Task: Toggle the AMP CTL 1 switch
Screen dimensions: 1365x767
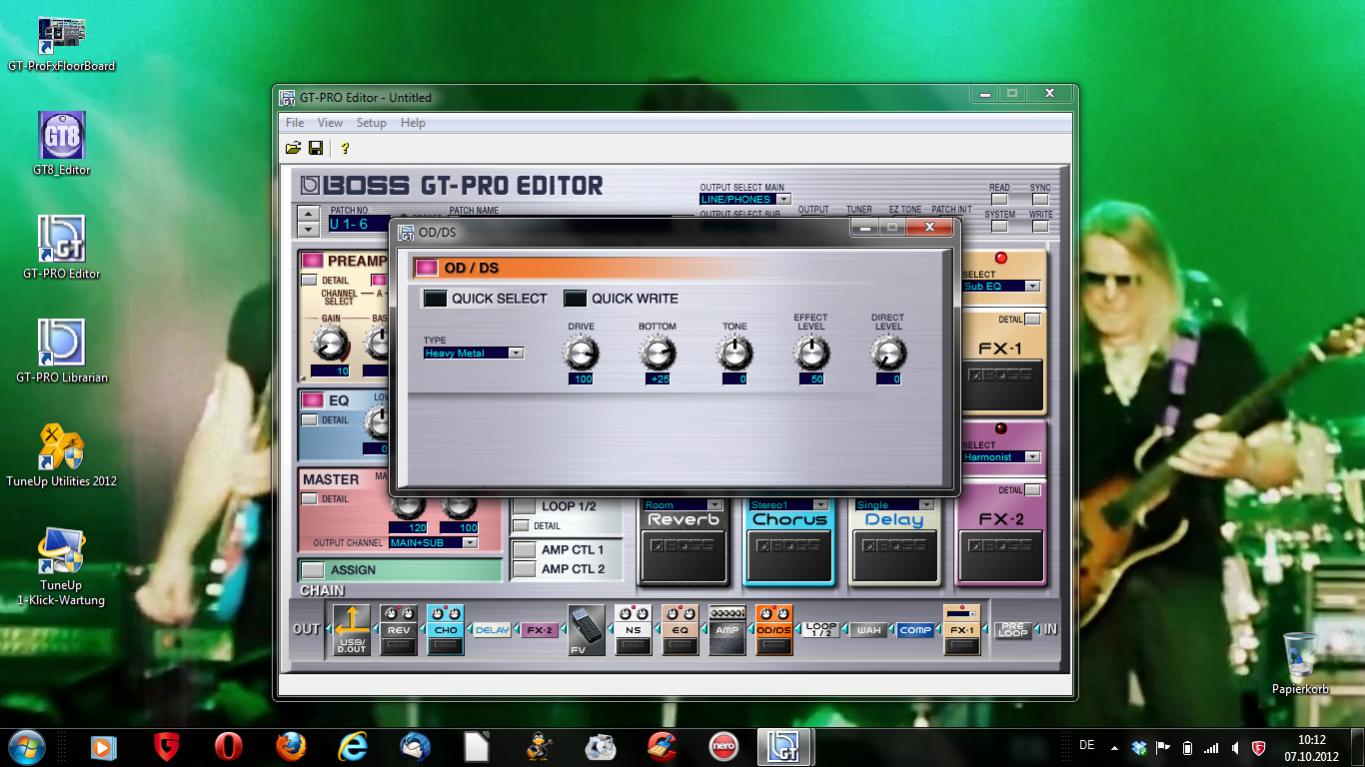Action: point(524,549)
